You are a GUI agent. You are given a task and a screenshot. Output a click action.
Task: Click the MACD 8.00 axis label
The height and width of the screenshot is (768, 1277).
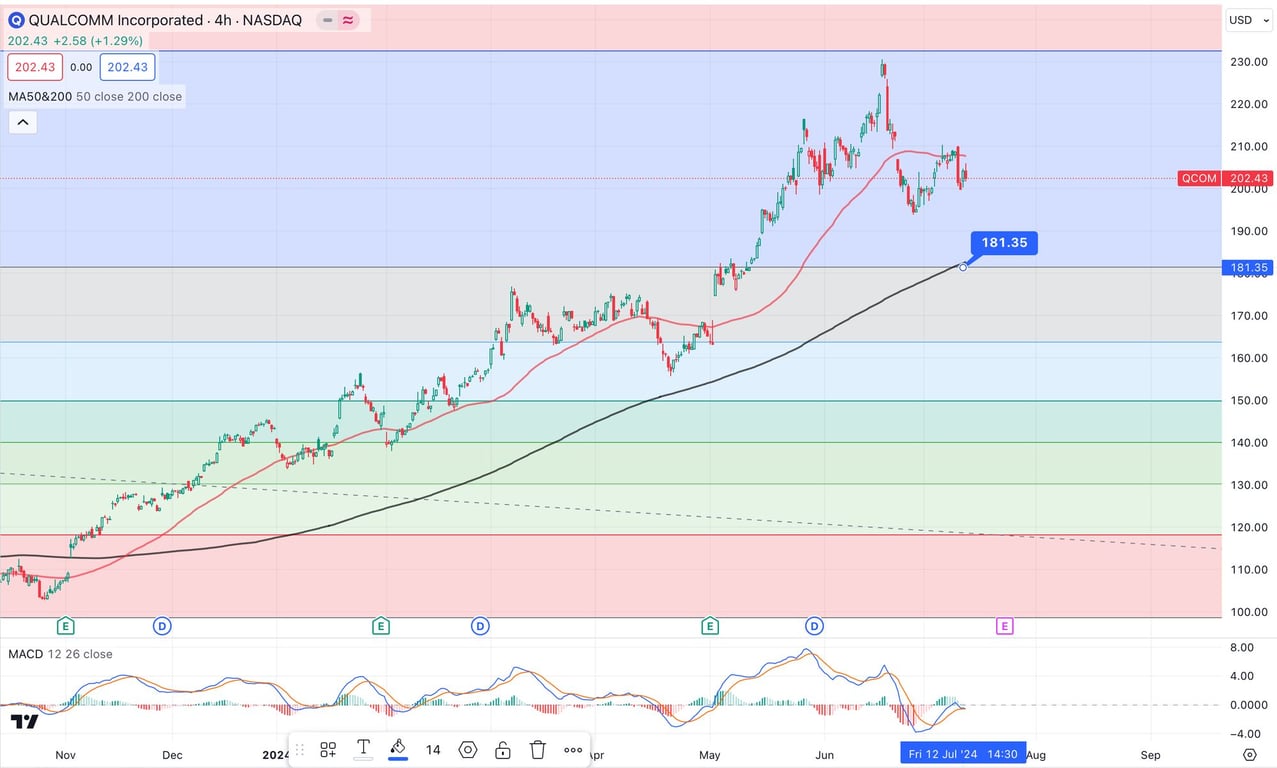pos(1243,648)
